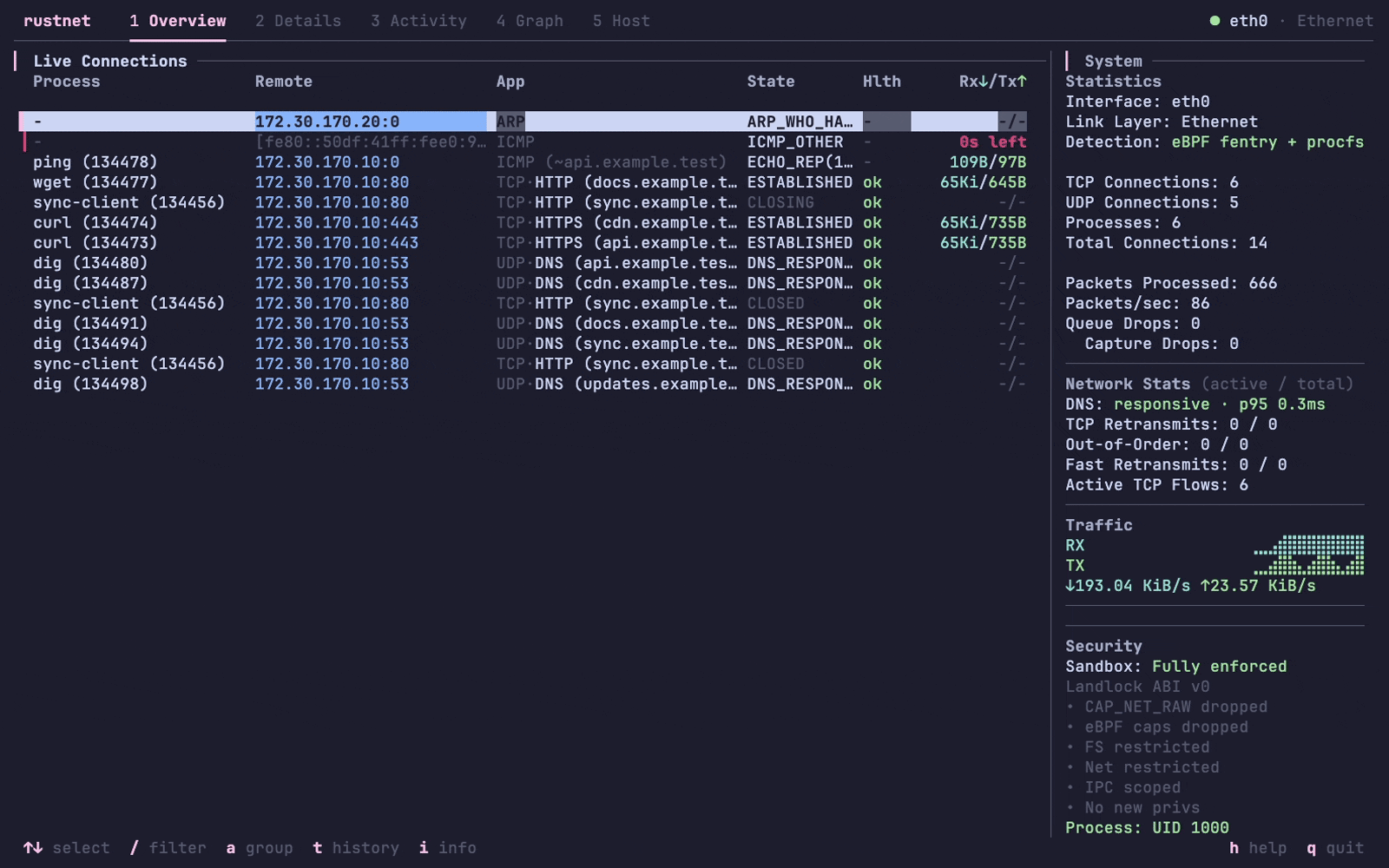The width and height of the screenshot is (1389, 868).
Task: Open the 5 Host tab
Action: tap(621, 21)
